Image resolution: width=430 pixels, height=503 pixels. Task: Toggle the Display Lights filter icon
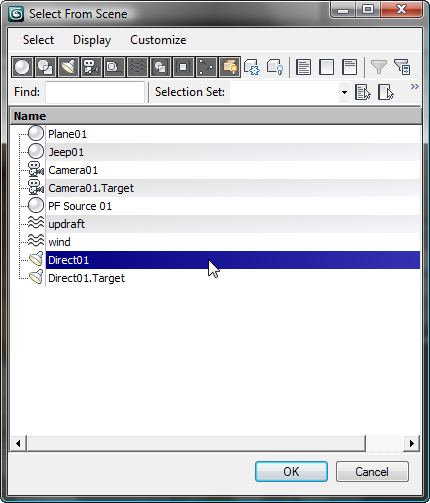click(x=68, y=67)
